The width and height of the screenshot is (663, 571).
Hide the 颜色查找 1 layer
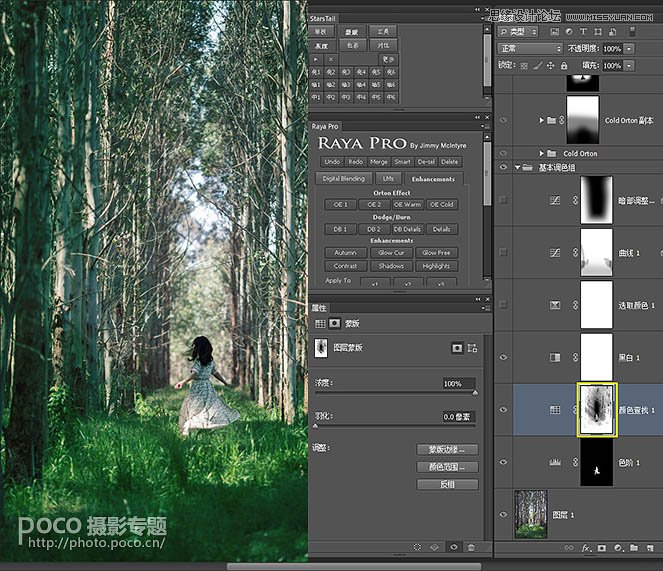(503, 410)
